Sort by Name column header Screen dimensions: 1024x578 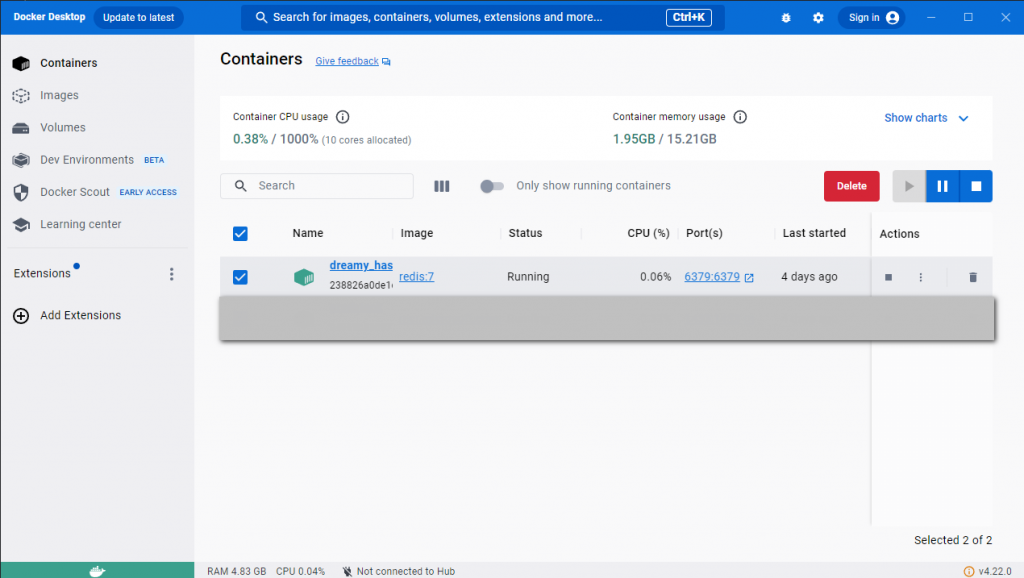tap(308, 233)
